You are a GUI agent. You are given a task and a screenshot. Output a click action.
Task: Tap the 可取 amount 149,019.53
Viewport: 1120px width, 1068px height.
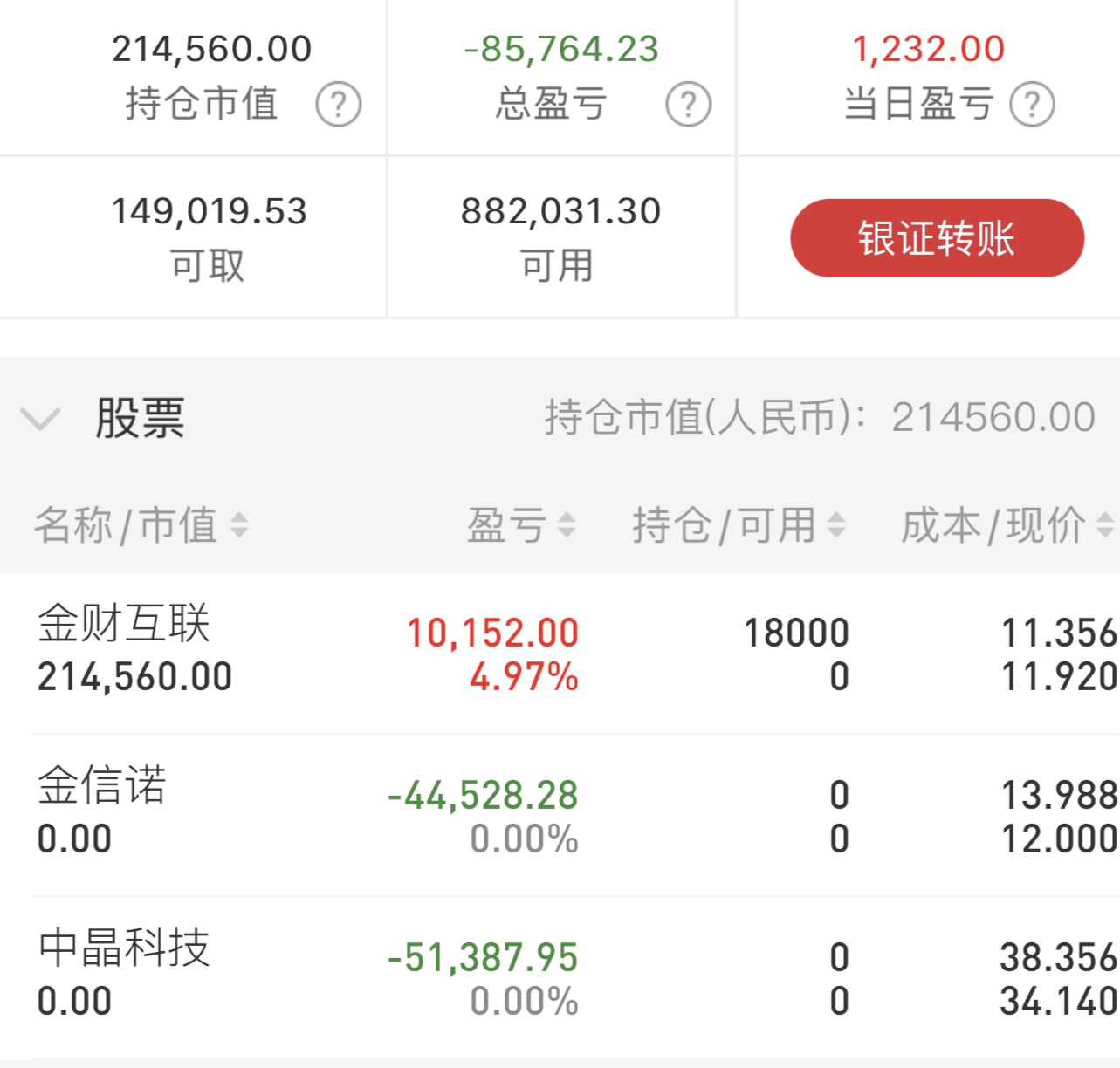(x=210, y=211)
